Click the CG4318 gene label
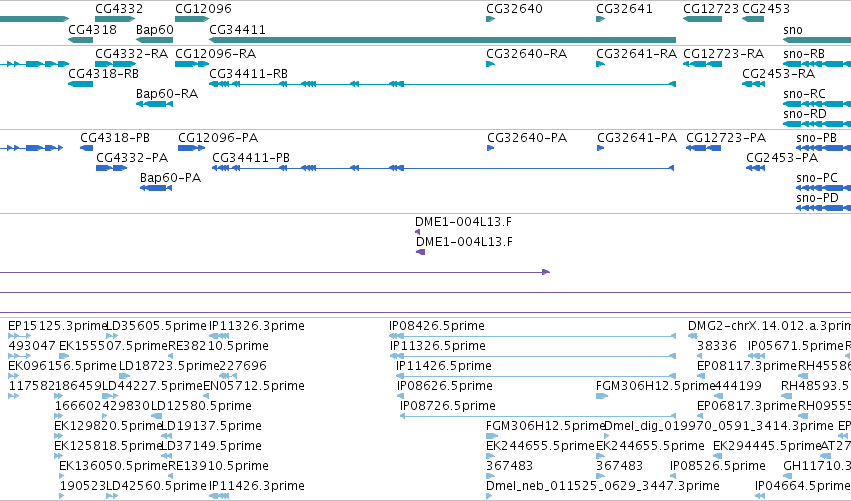Screen dimensions: 851x501 pyautogui.click(x=92, y=29)
